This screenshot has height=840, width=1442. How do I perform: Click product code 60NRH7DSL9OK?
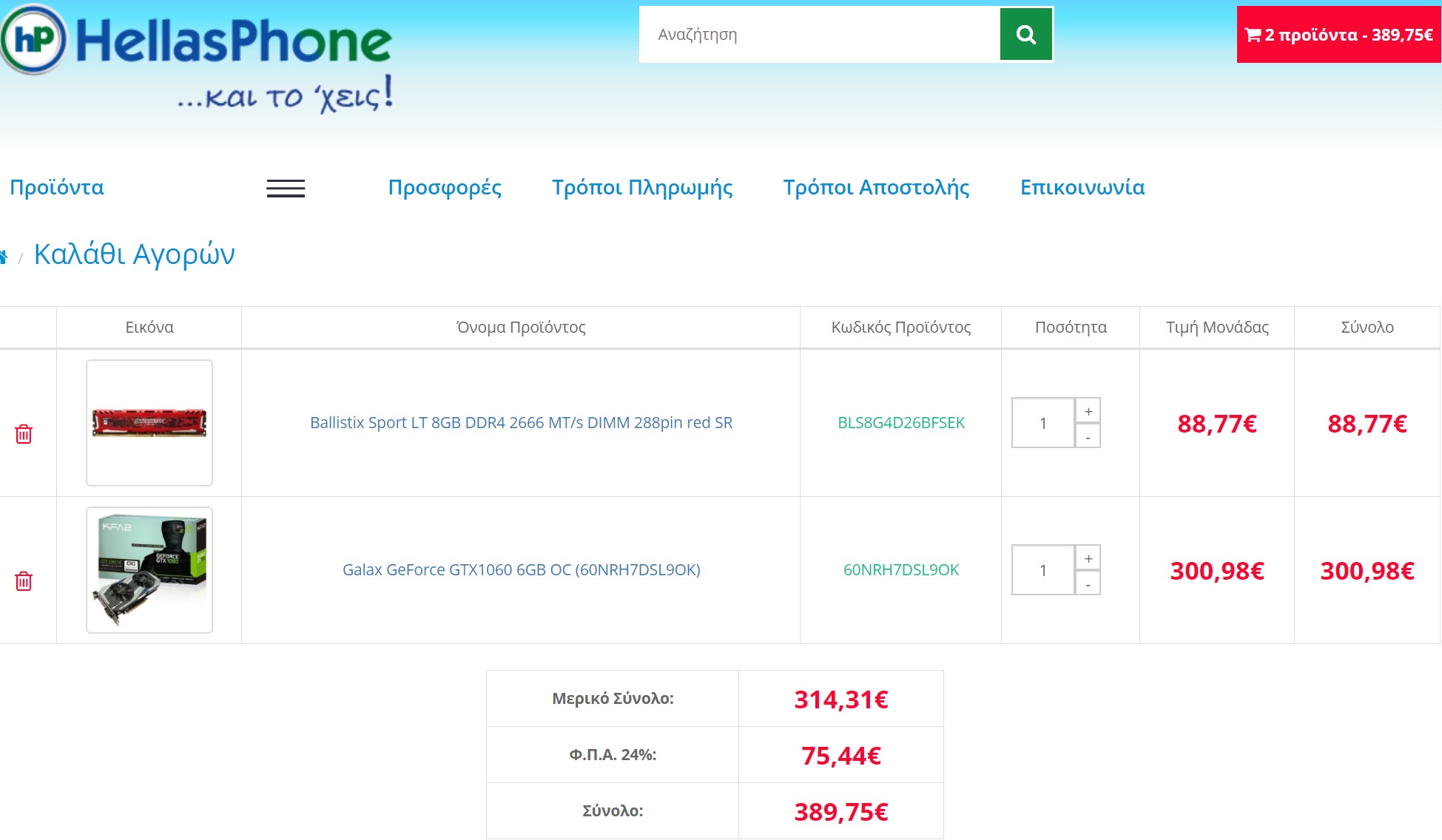coord(901,570)
